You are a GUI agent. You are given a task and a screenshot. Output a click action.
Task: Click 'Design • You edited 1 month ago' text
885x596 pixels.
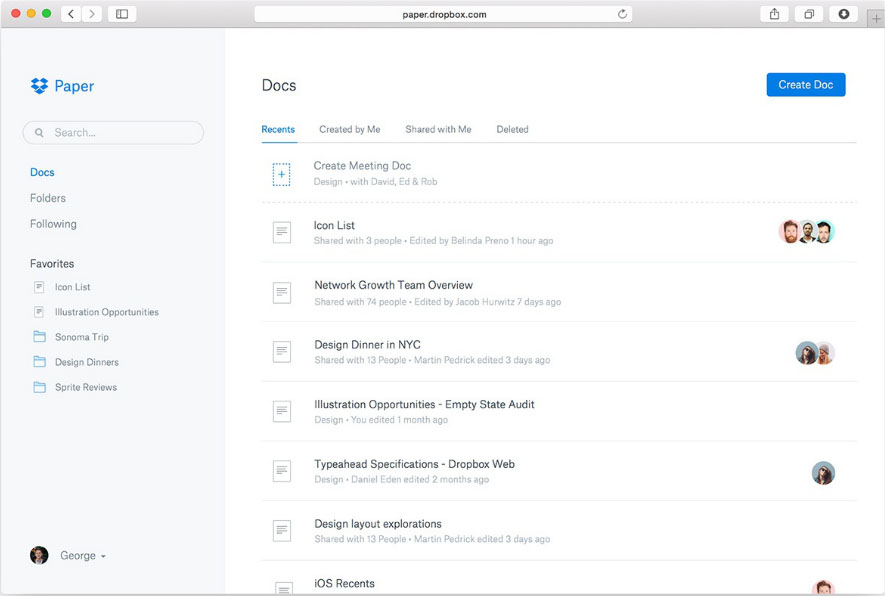[x=381, y=420]
